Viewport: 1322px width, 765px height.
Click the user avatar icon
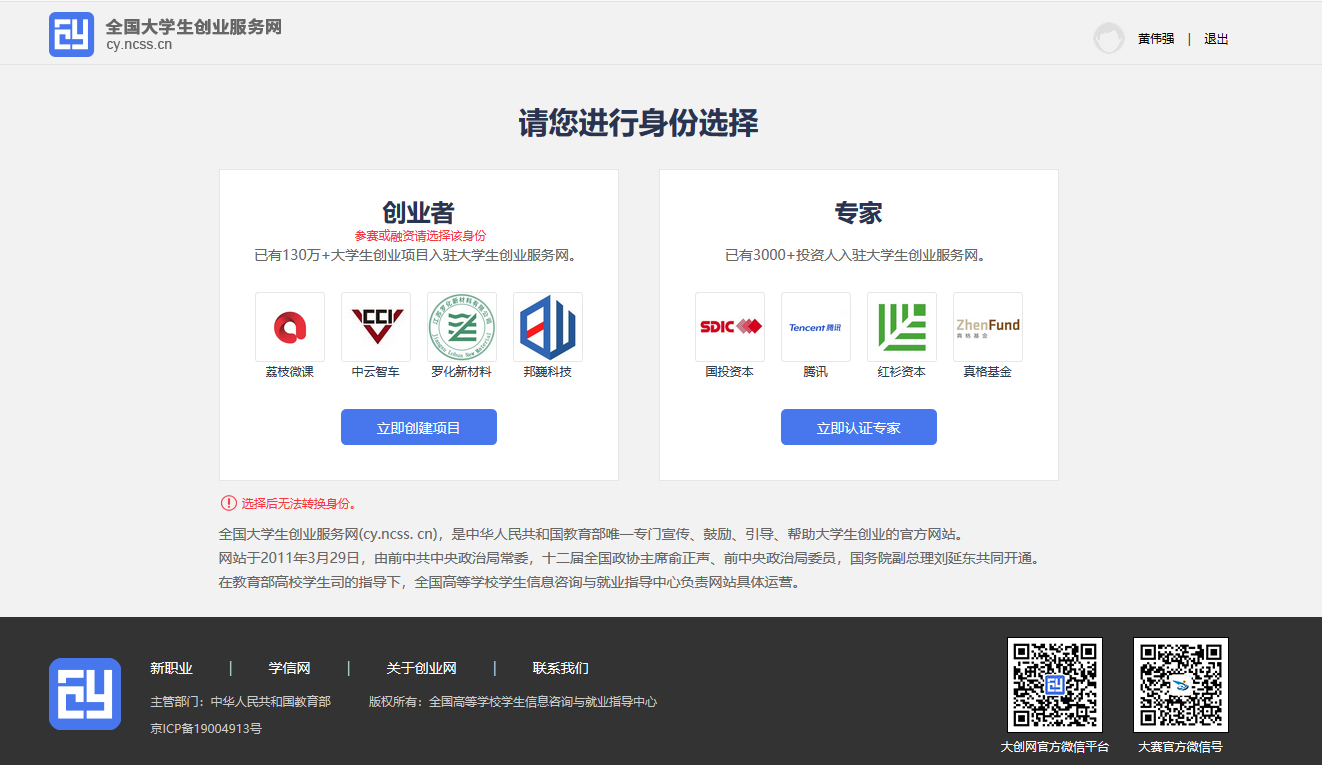coord(1108,39)
